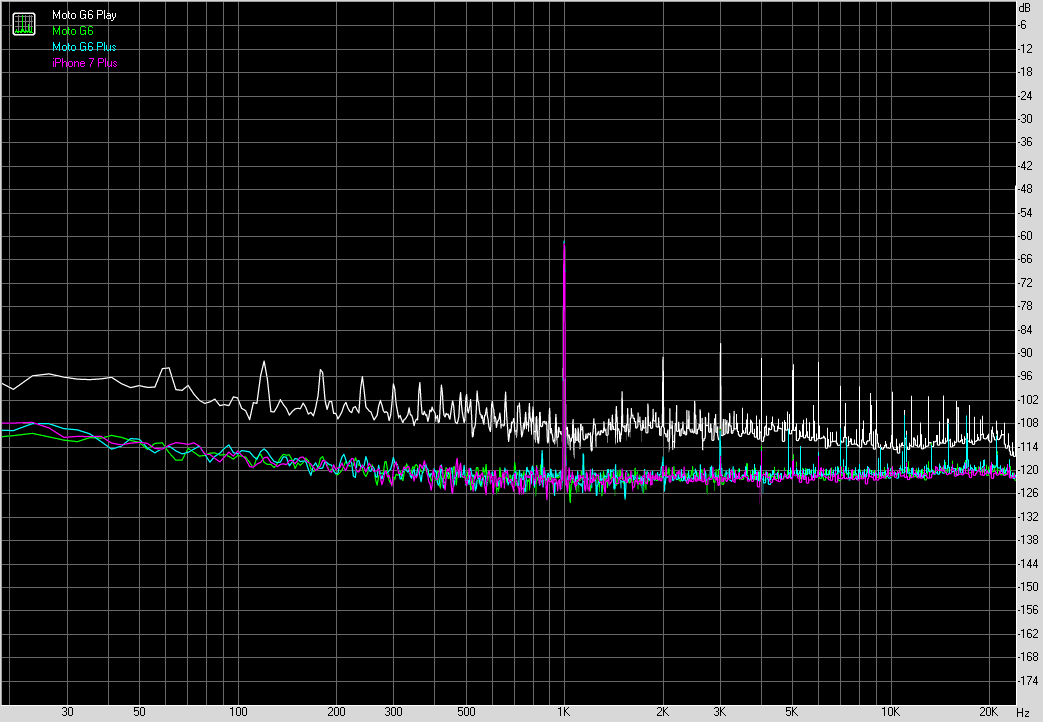Select the 500 Hz axis label

coord(466,712)
